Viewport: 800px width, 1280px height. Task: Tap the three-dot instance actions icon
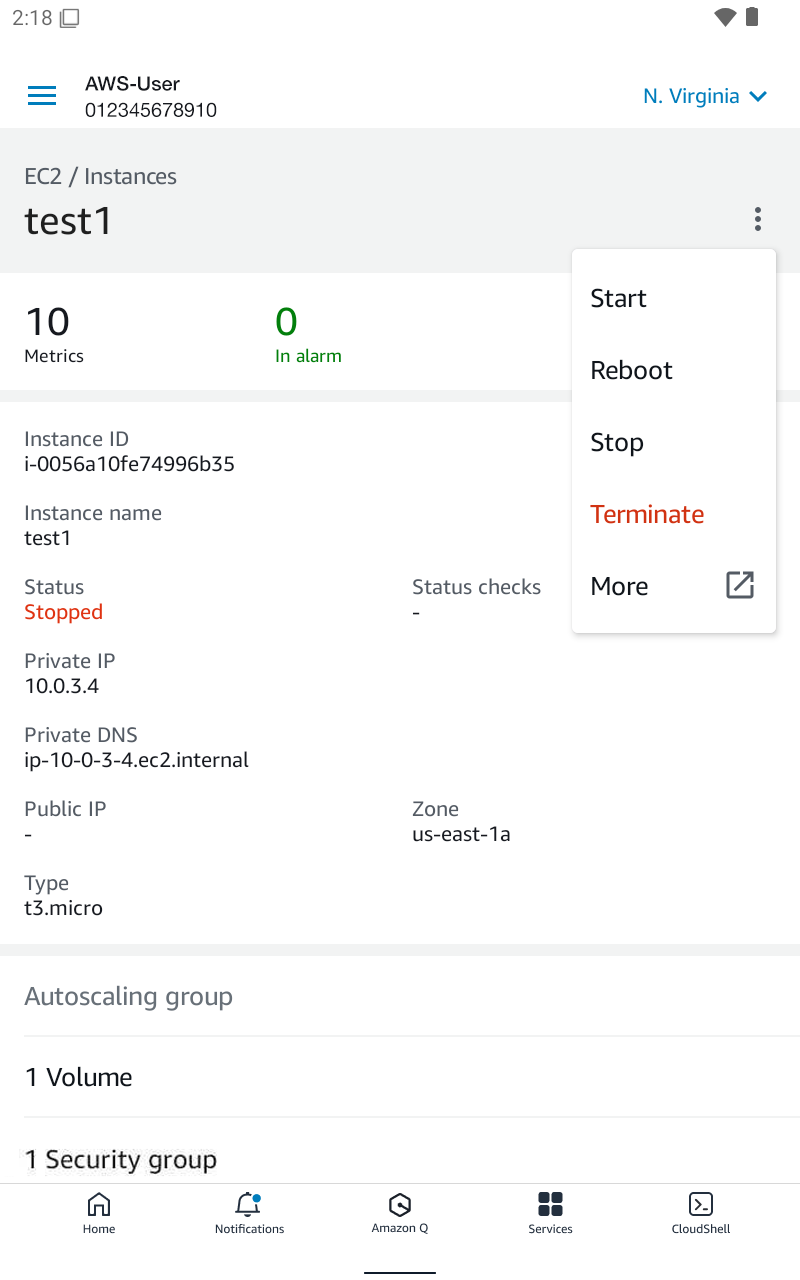758,219
